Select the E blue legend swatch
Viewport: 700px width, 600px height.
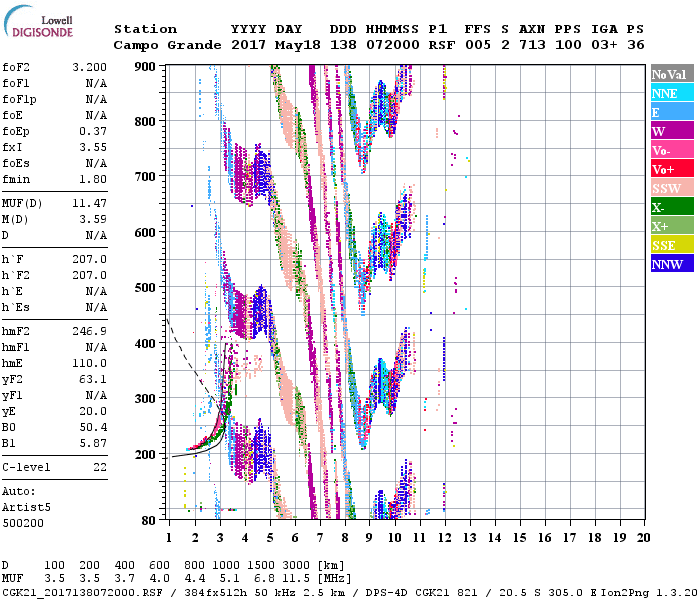(x=672, y=112)
